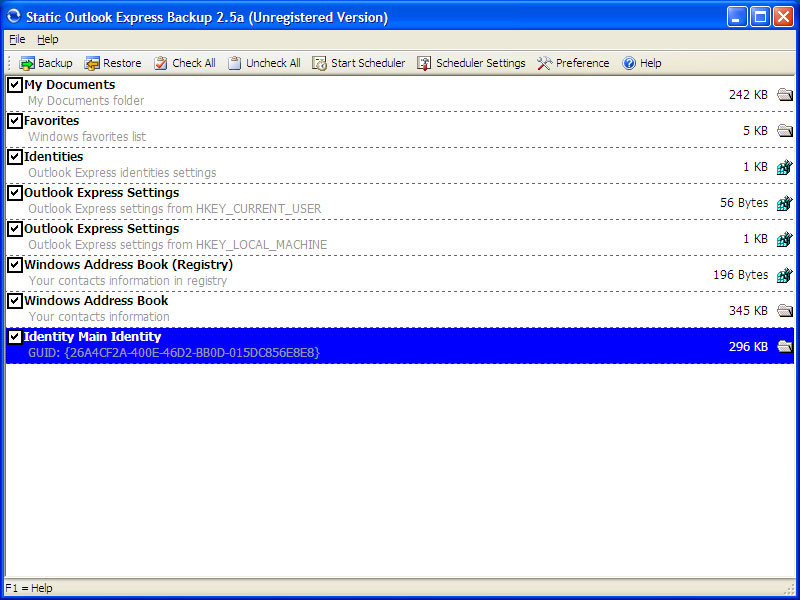
Task: Open the Help menu in the menu bar
Action: click(x=48, y=39)
